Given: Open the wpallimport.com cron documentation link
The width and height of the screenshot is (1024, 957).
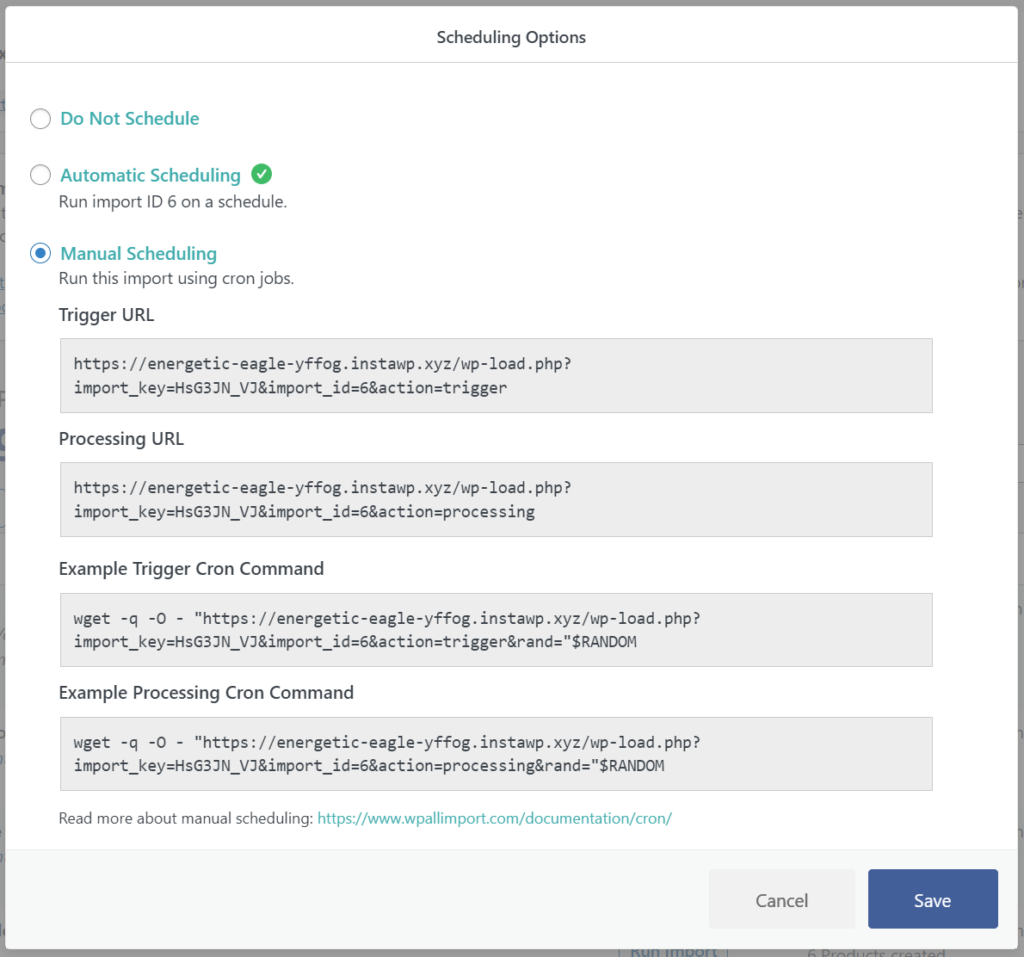Looking at the screenshot, I should 494,819.
